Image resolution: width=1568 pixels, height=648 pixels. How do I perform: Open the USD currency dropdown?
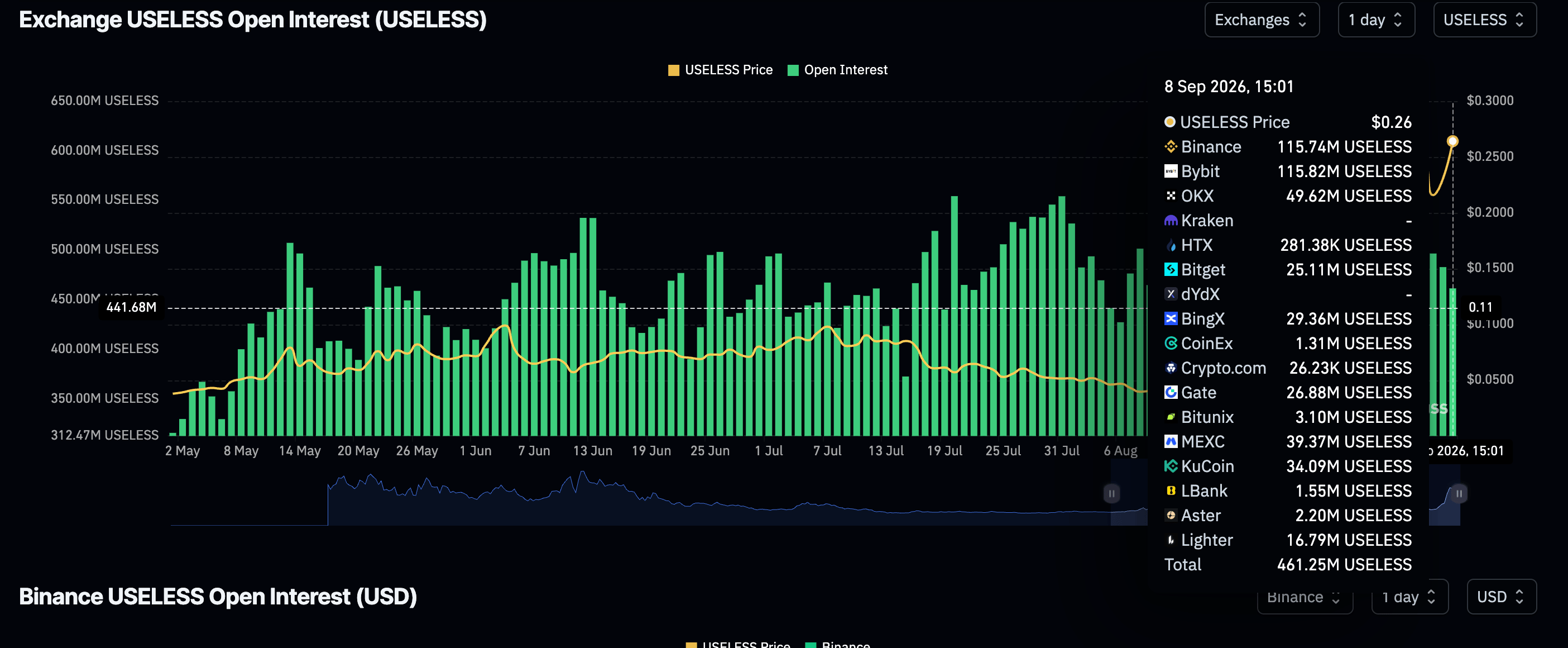point(1501,597)
